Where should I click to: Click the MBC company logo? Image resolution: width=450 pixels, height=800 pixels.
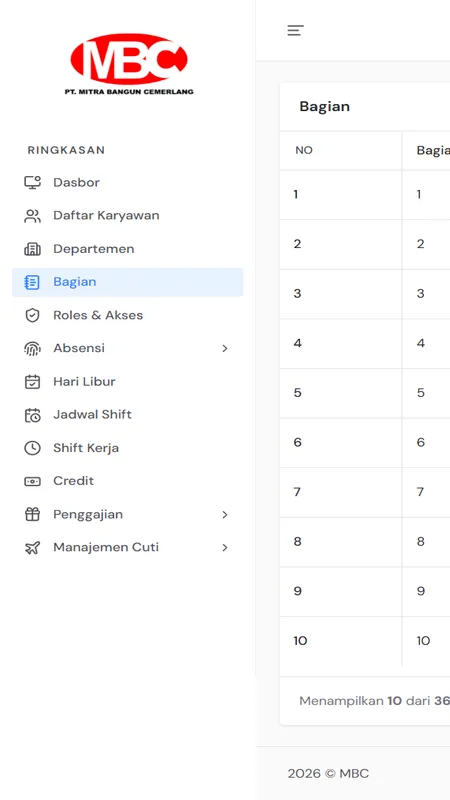(x=129, y=64)
